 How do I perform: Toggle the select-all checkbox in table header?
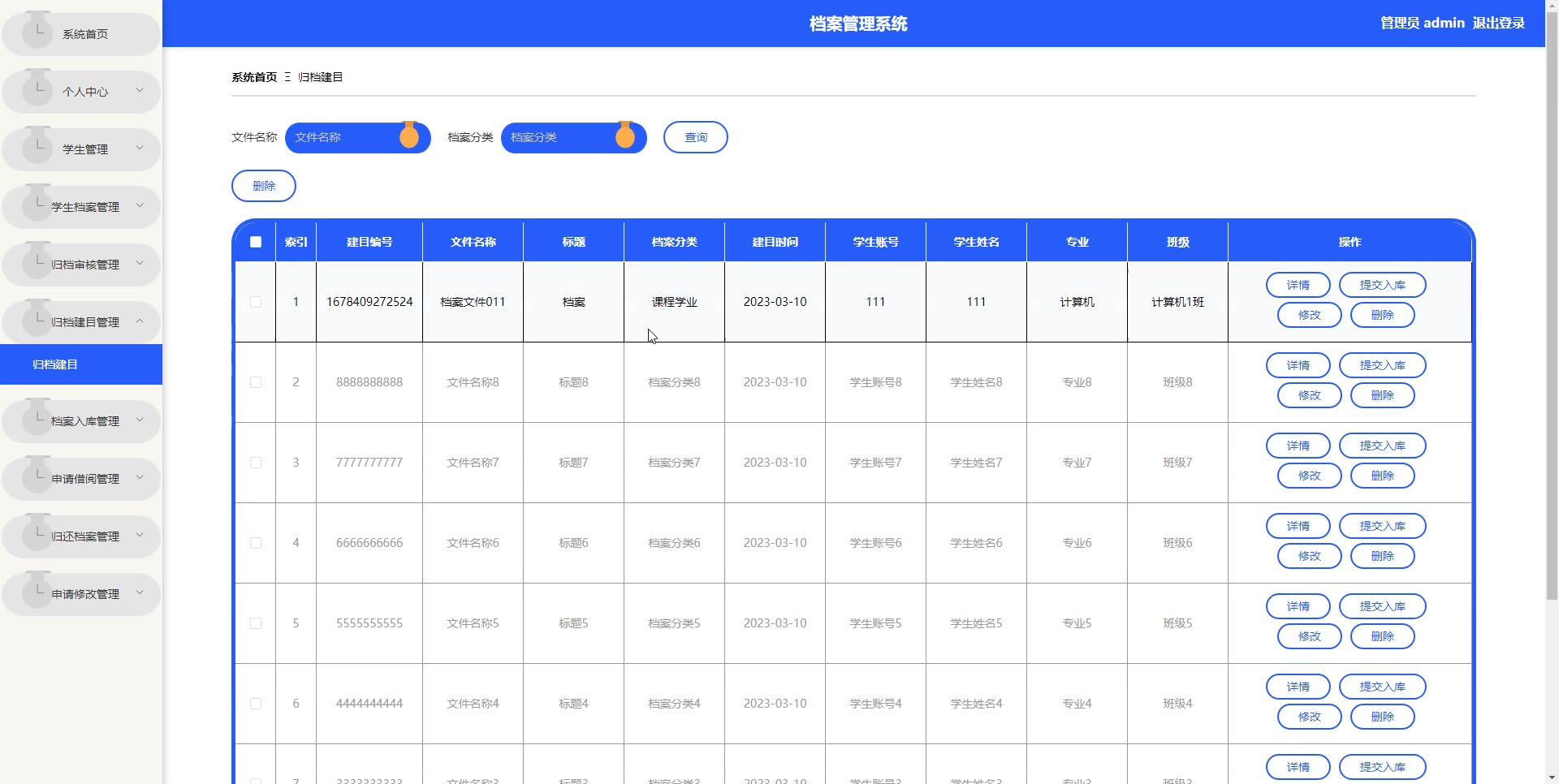coord(256,242)
